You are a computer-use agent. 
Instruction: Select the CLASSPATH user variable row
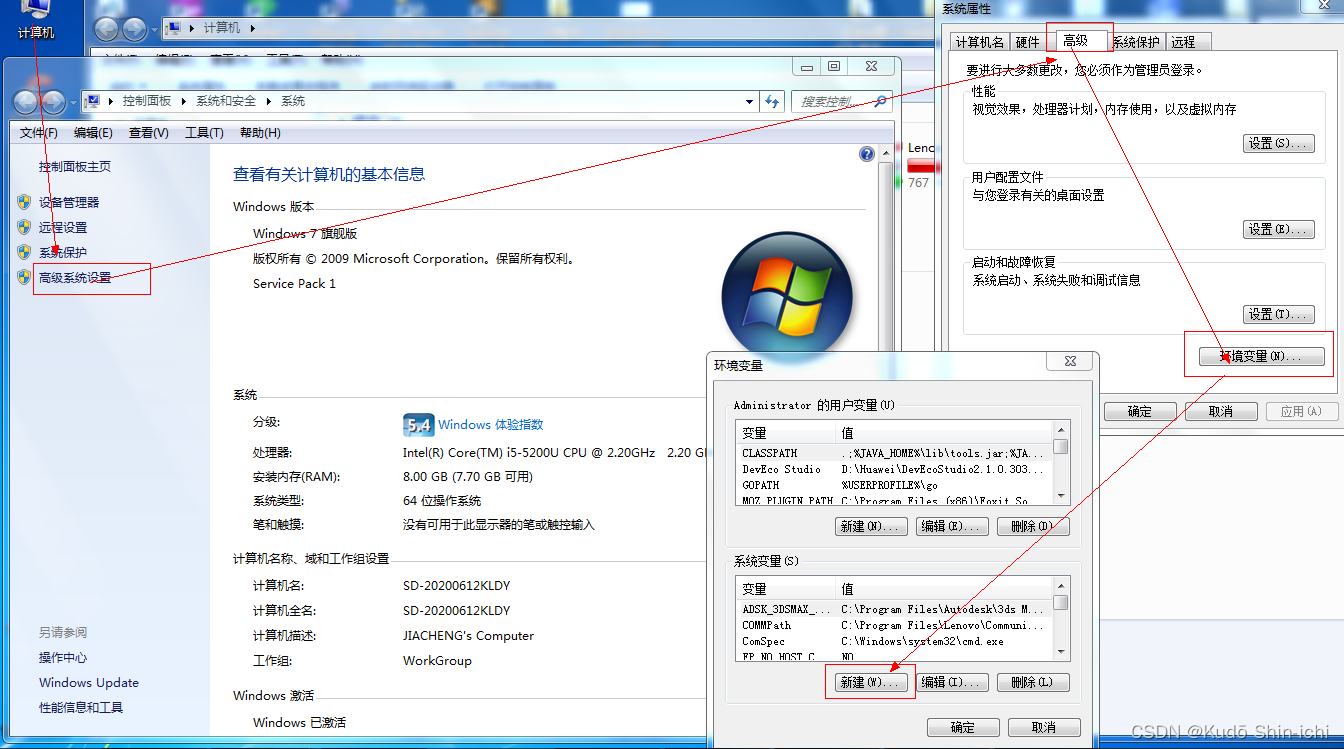pyautogui.click(x=895, y=453)
